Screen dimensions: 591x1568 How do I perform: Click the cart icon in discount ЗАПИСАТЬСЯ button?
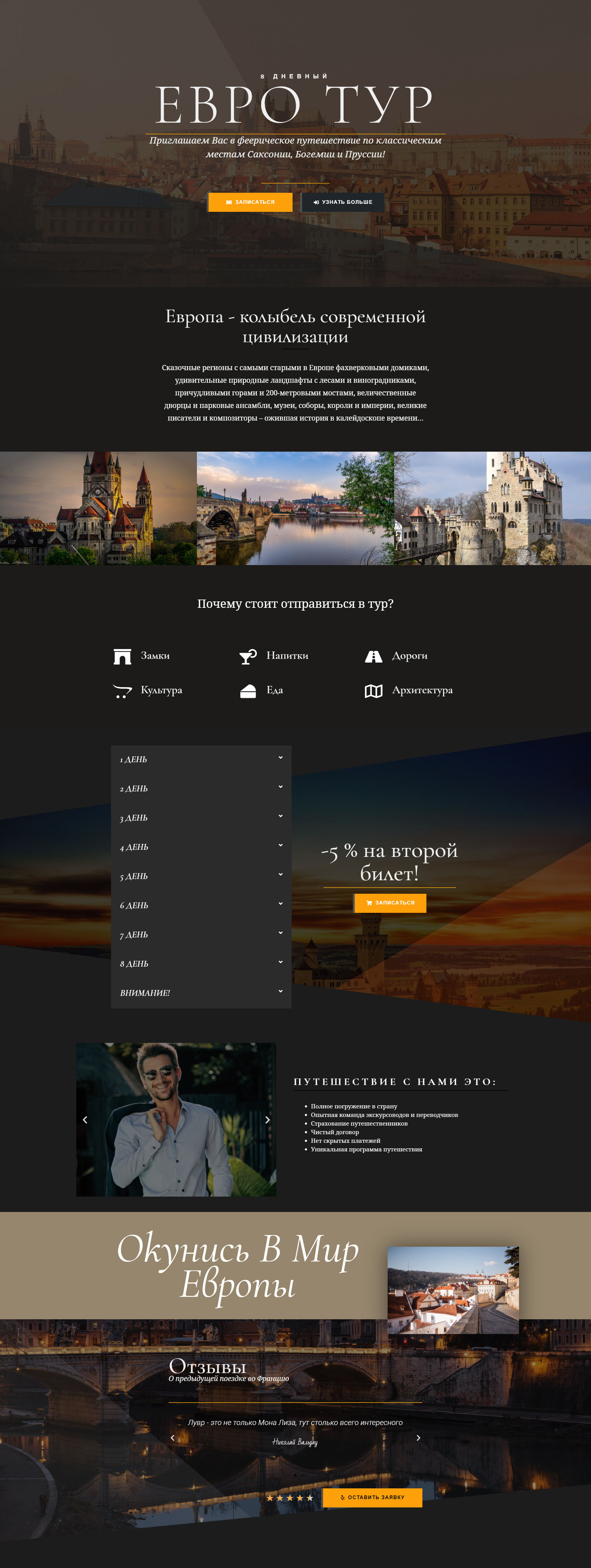click(369, 903)
